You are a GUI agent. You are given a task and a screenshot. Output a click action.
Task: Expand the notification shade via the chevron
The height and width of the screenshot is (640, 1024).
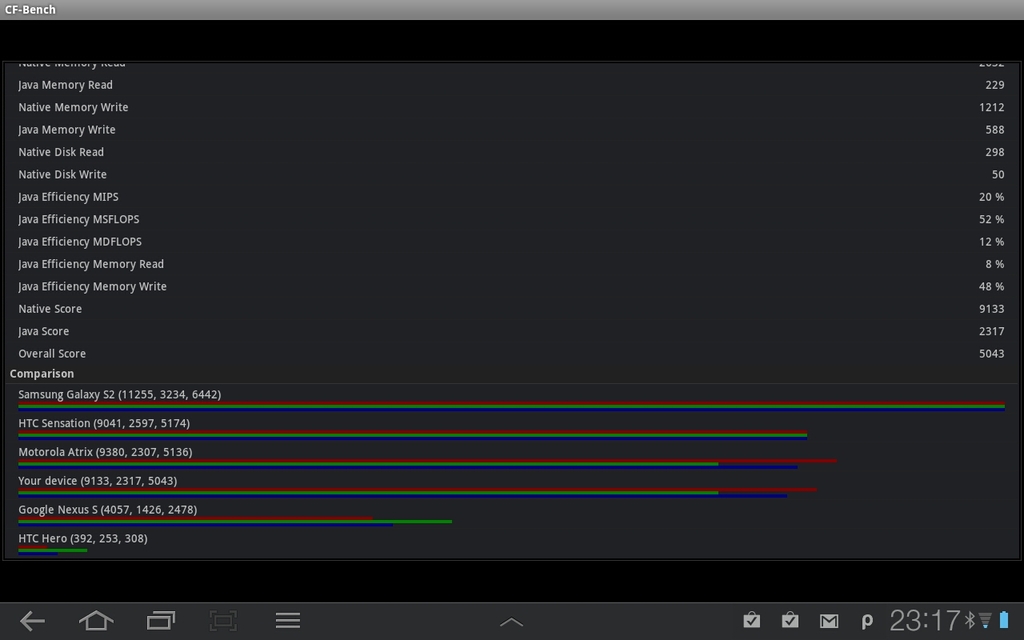tap(511, 620)
